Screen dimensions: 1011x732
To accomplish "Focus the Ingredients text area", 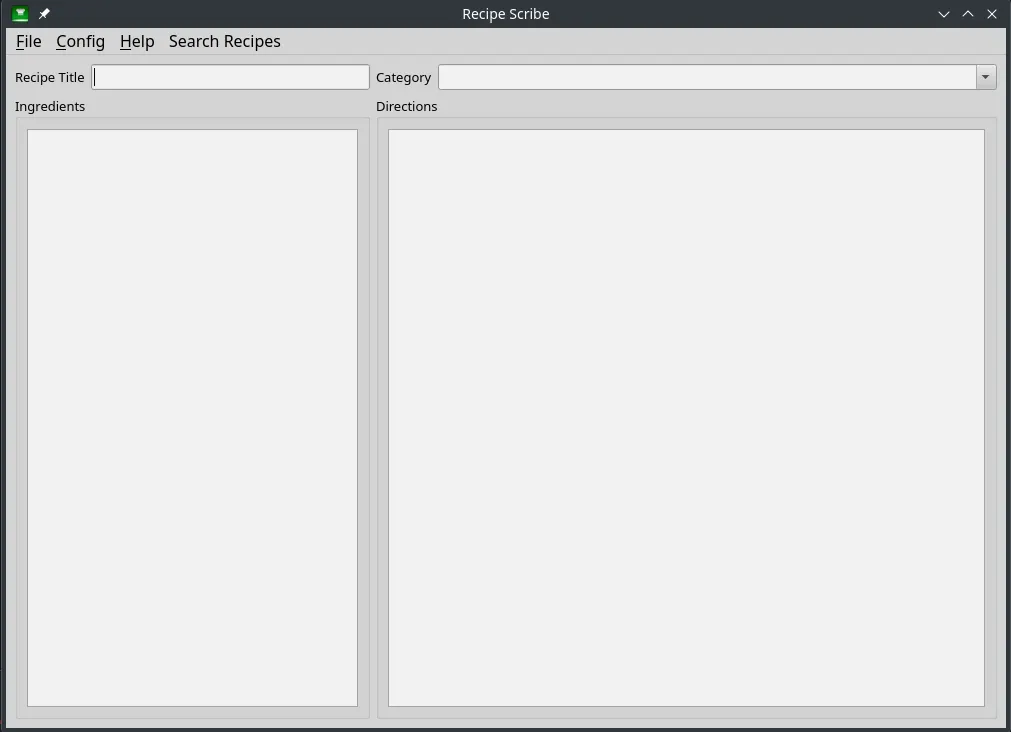I will (x=192, y=418).
